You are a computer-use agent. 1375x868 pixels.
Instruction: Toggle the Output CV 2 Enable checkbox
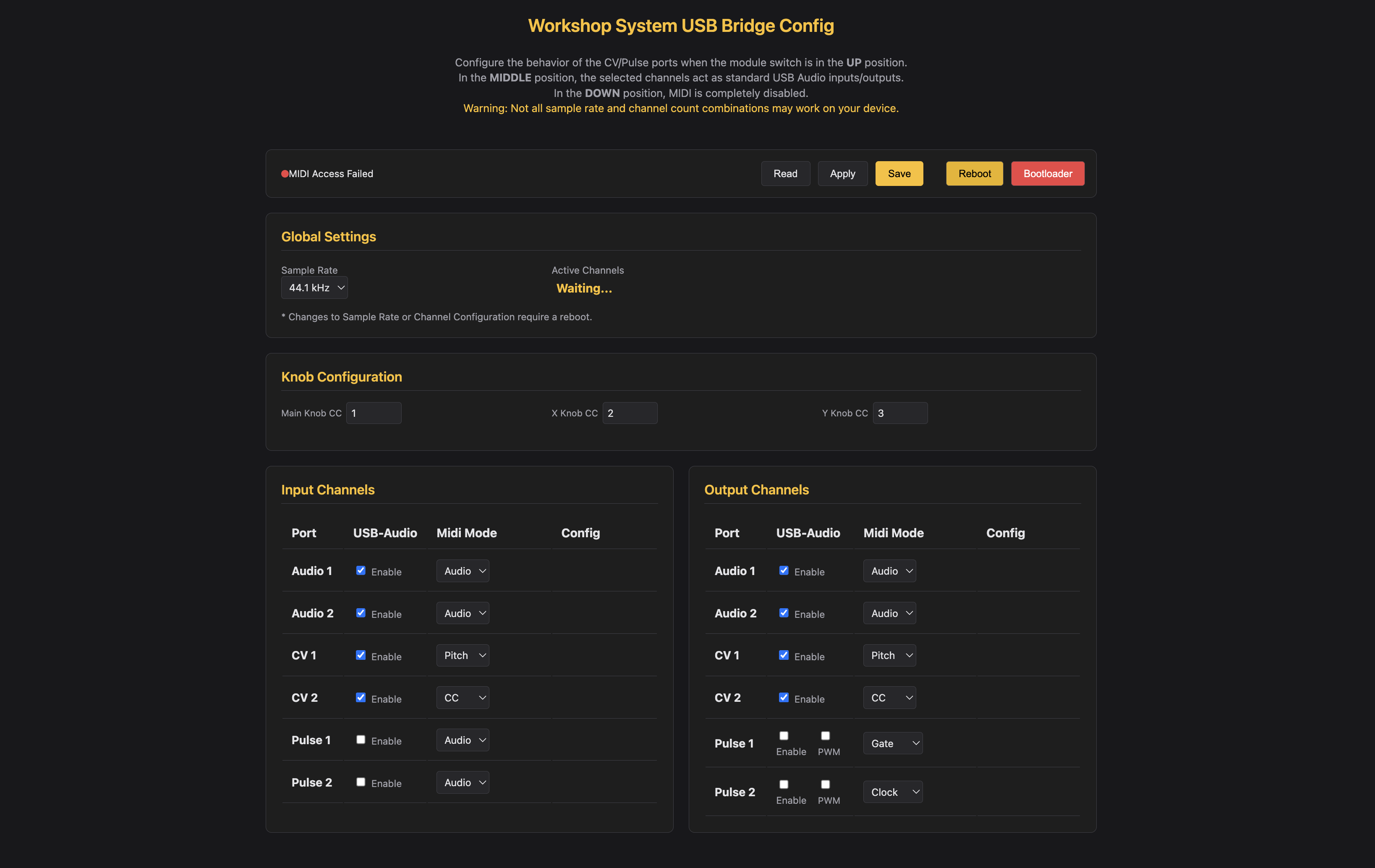784,697
